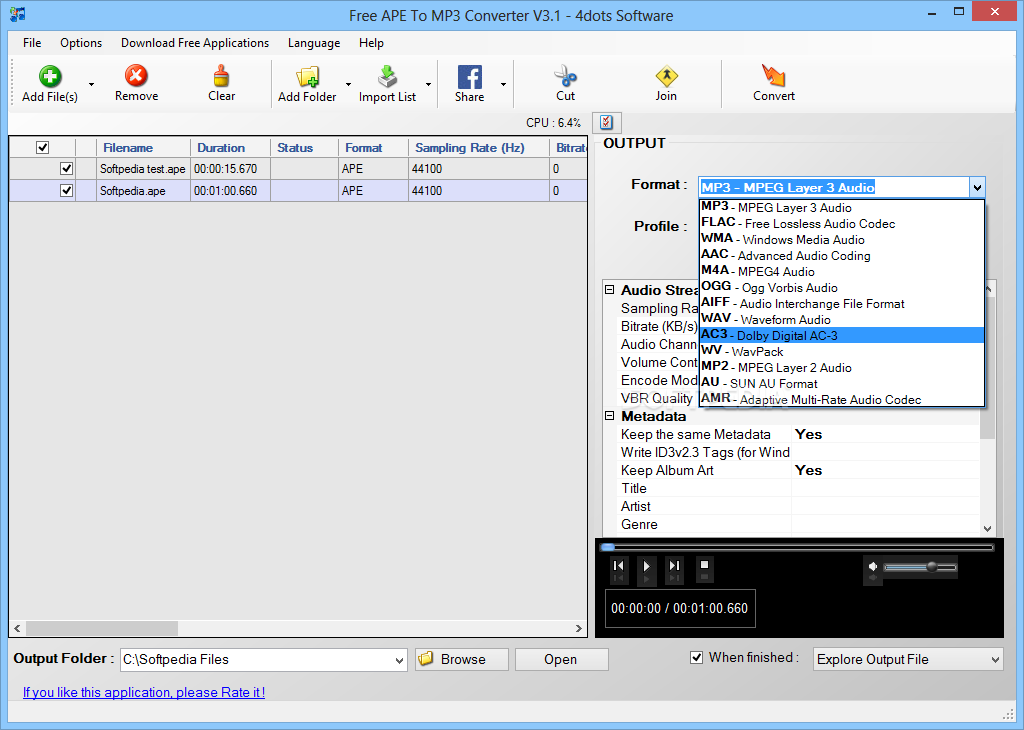Skip to next track in player
The width and height of the screenshot is (1024, 730).
click(x=675, y=566)
